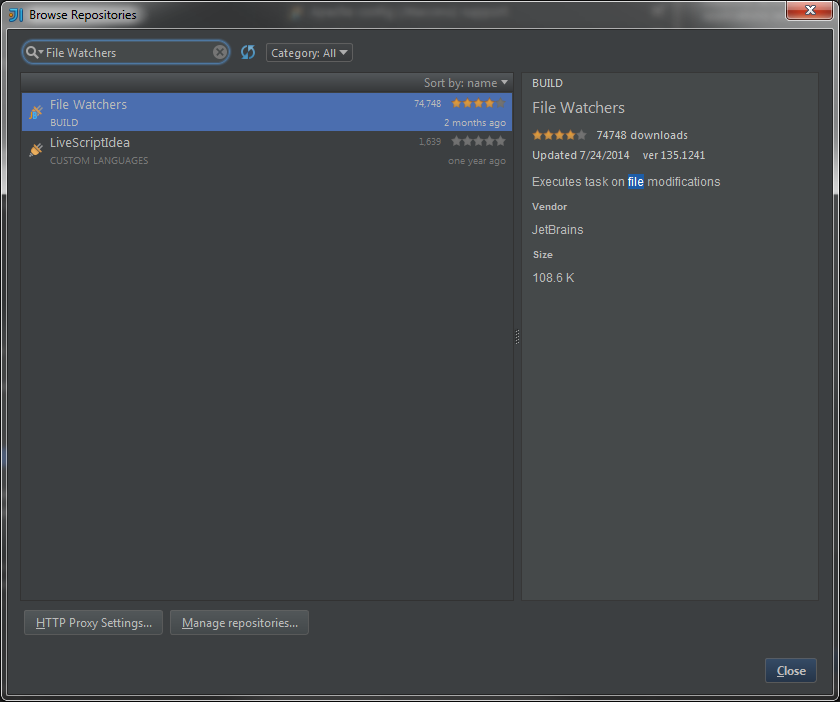The width and height of the screenshot is (840, 702).
Task: Click the "108.6 K" size value
Action: [x=553, y=278]
